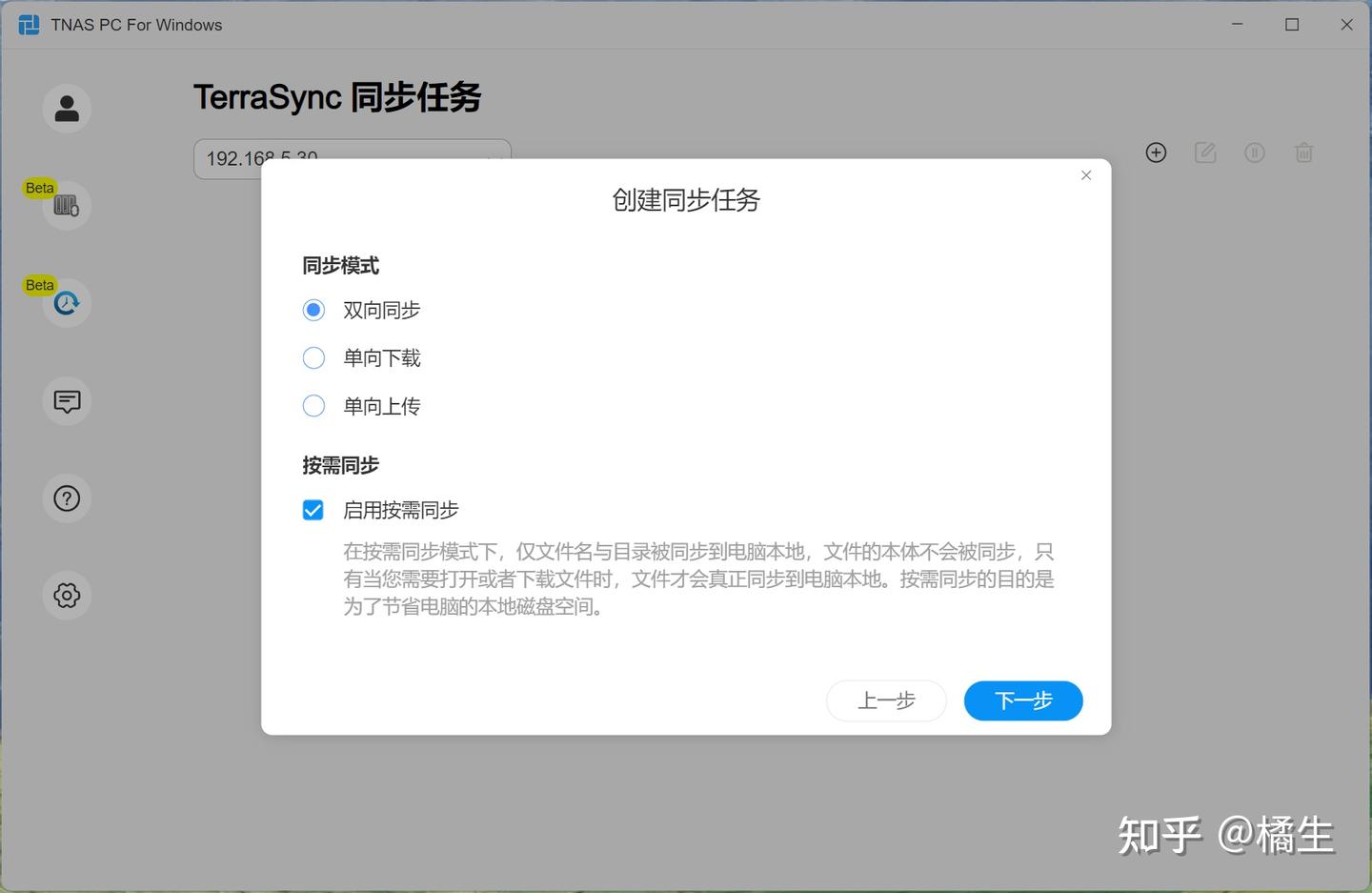Select 双向同步 sync mode

coord(313,310)
